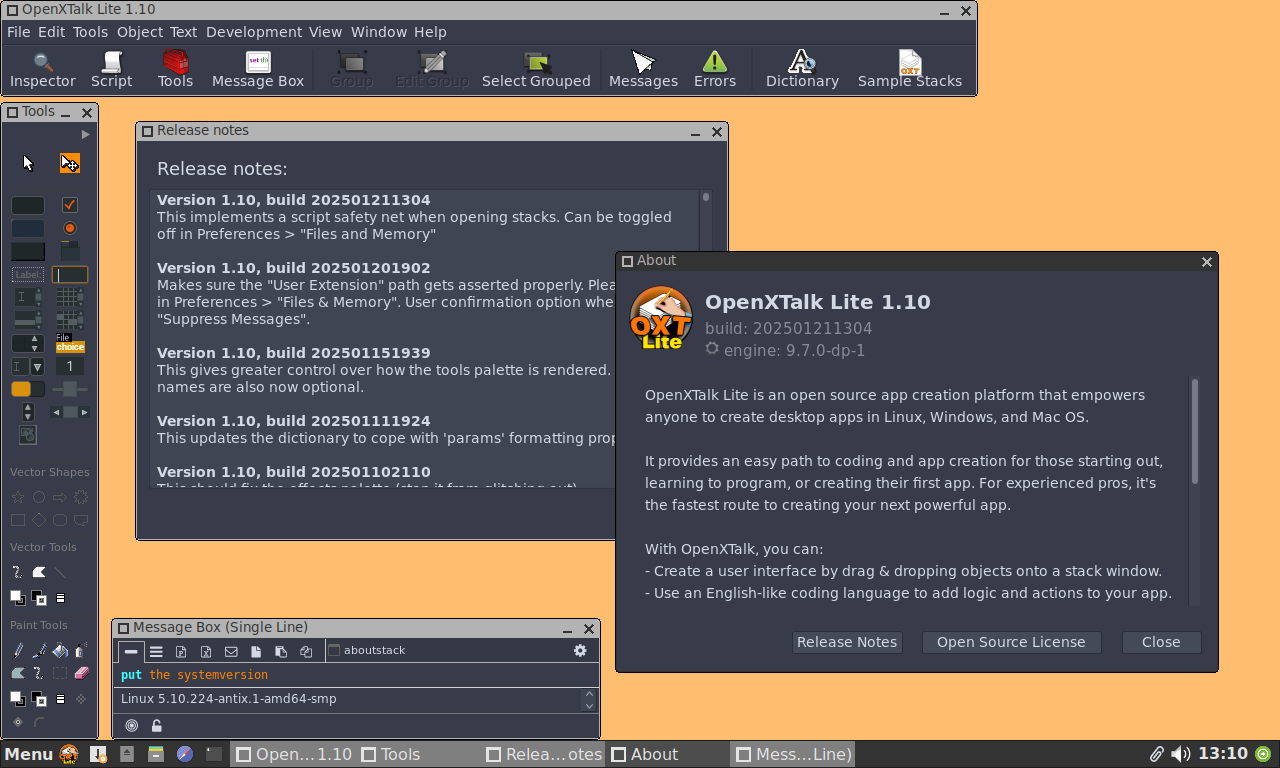Select the dashed rectangle paint selection tool
This screenshot has height=768, width=1280.
pyautogui.click(x=60, y=673)
